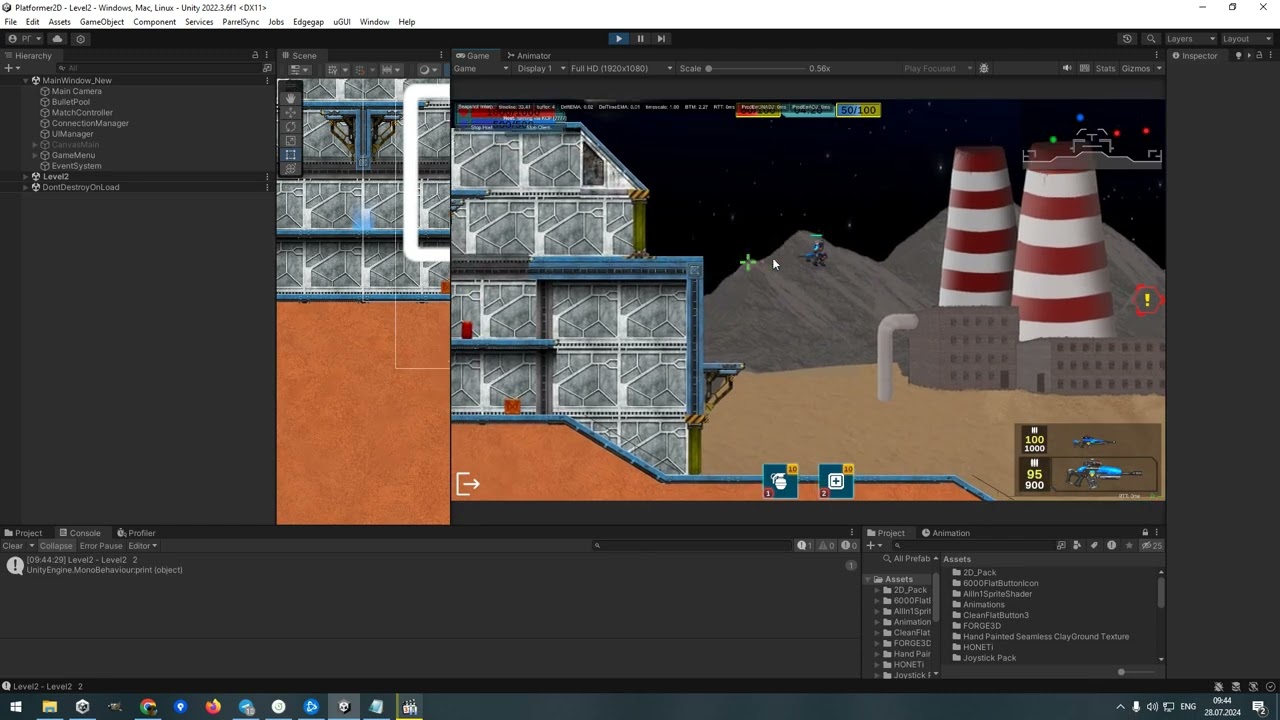Click the bug icon in Game toolbar

(x=984, y=69)
